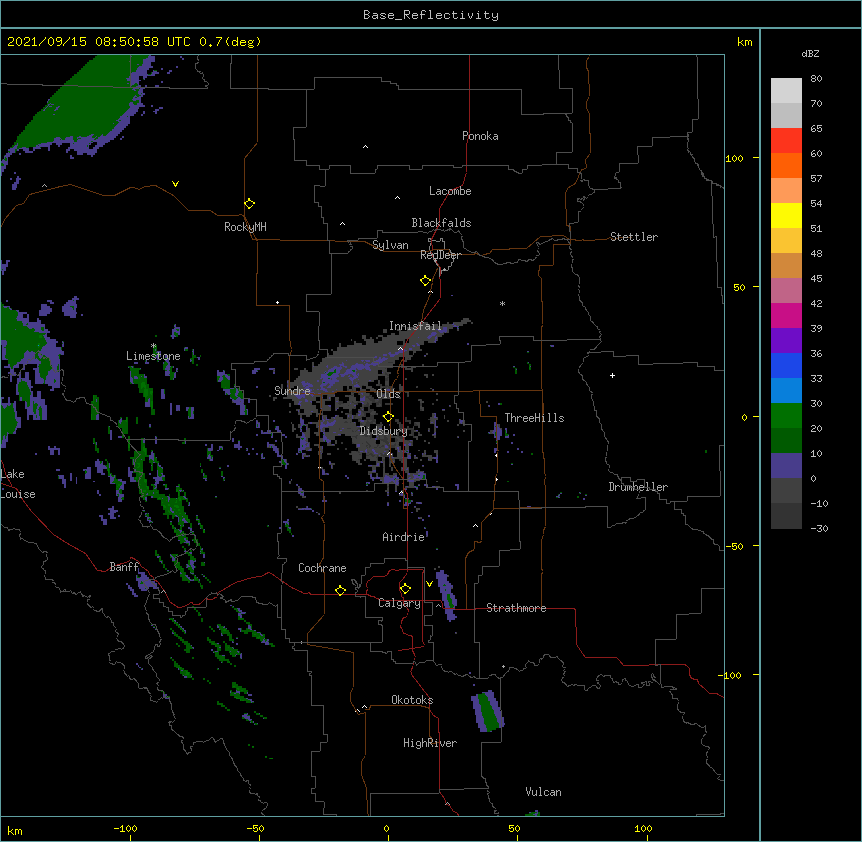This screenshot has width=862, height=842.
Task: Click the Base_Reflectivity title
Action: pyautogui.click(x=431, y=15)
